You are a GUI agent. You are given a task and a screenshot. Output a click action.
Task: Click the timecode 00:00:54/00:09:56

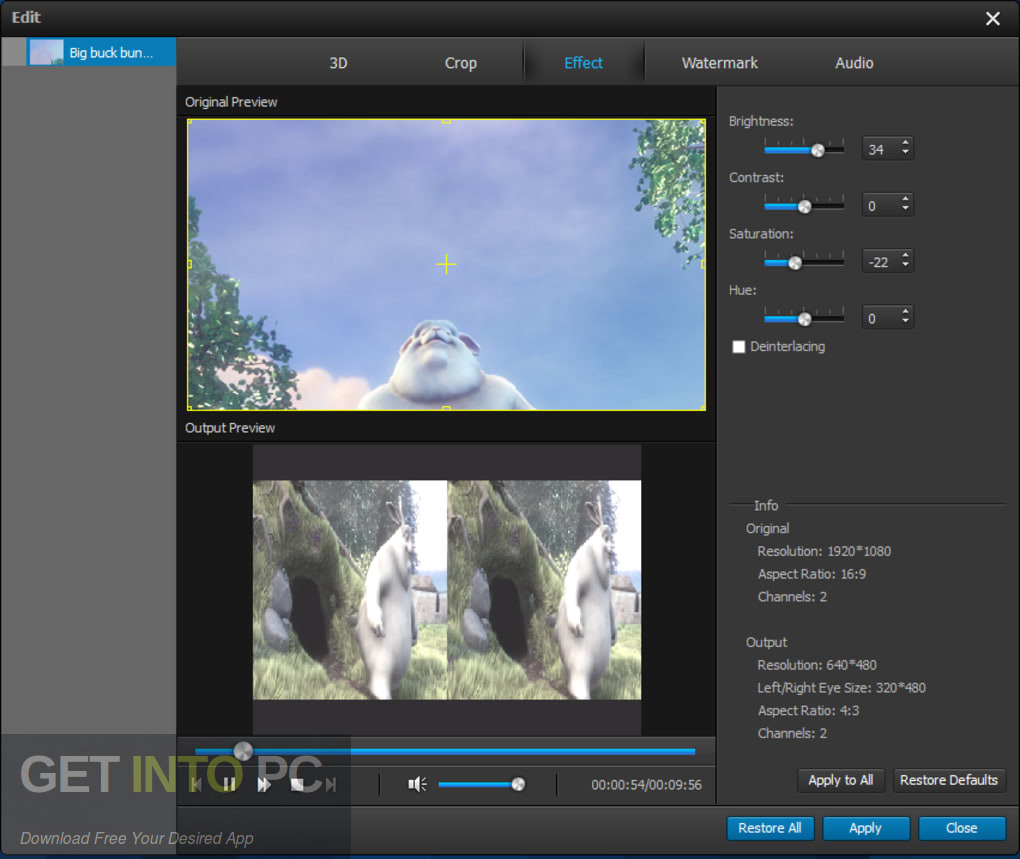click(x=646, y=785)
